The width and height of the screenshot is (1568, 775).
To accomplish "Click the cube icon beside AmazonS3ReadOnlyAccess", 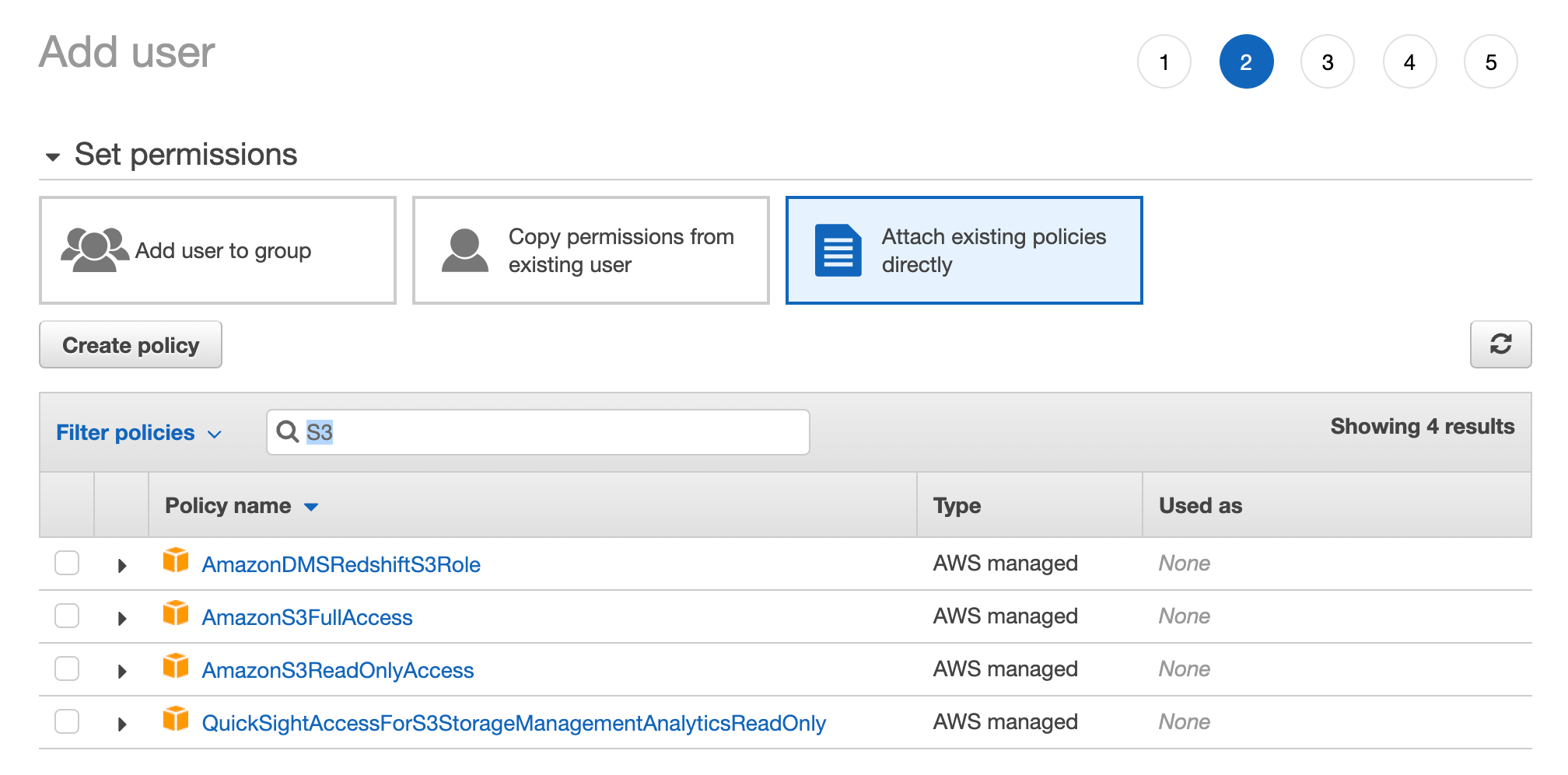I will (177, 668).
